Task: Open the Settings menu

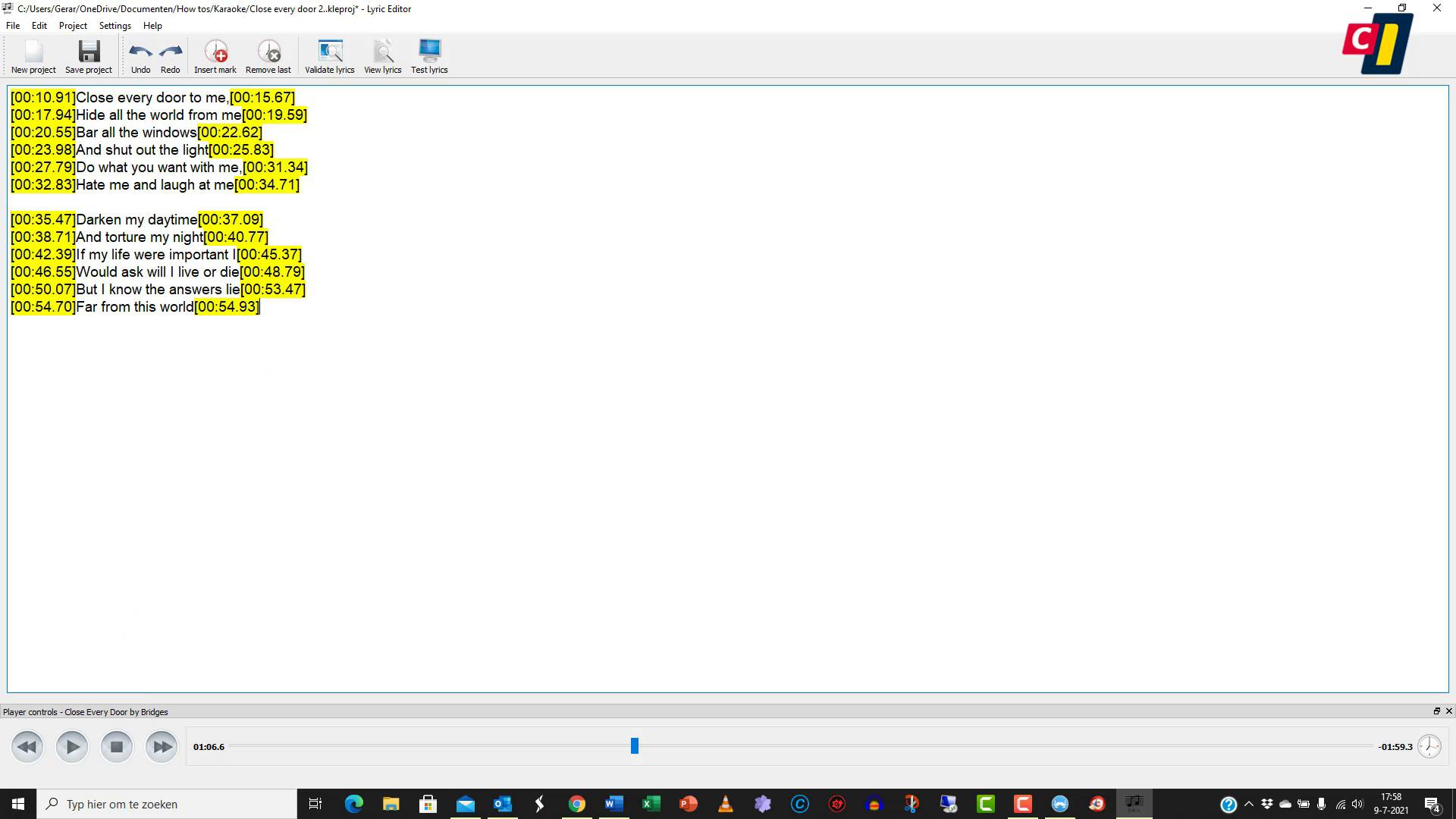Action: tap(115, 25)
